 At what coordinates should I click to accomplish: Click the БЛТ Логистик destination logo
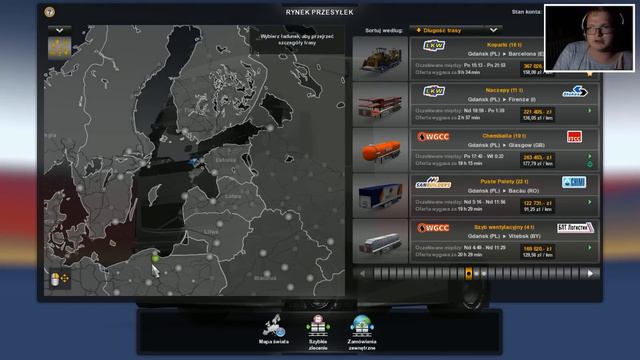[575, 228]
